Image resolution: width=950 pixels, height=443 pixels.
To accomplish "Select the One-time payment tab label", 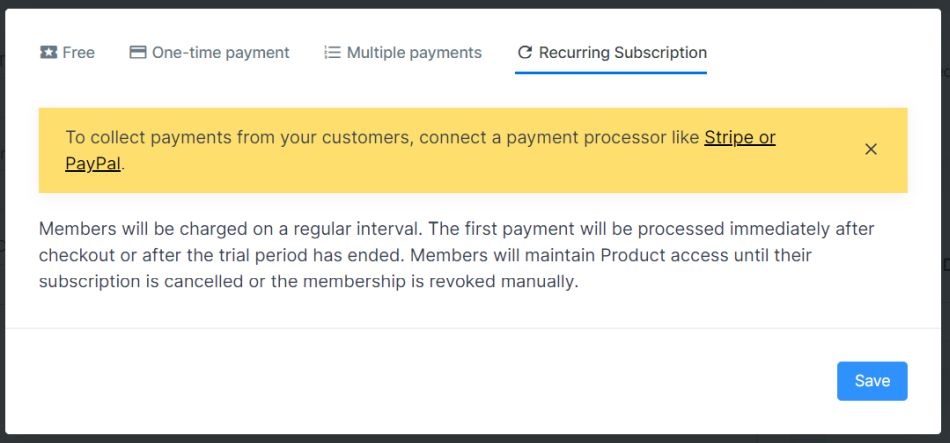I will point(221,53).
